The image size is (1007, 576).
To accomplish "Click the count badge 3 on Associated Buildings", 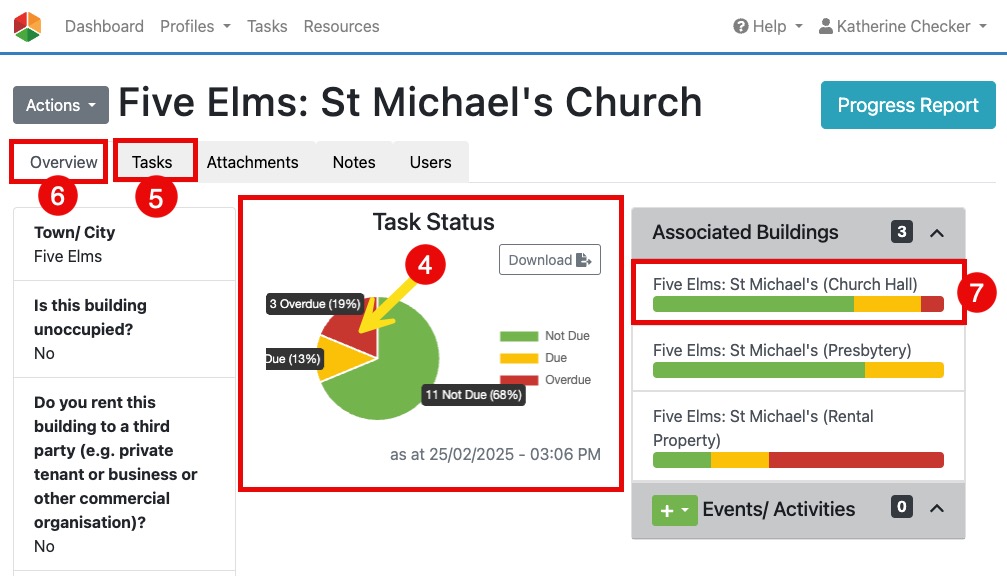I will pyautogui.click(x=899, y=232).
